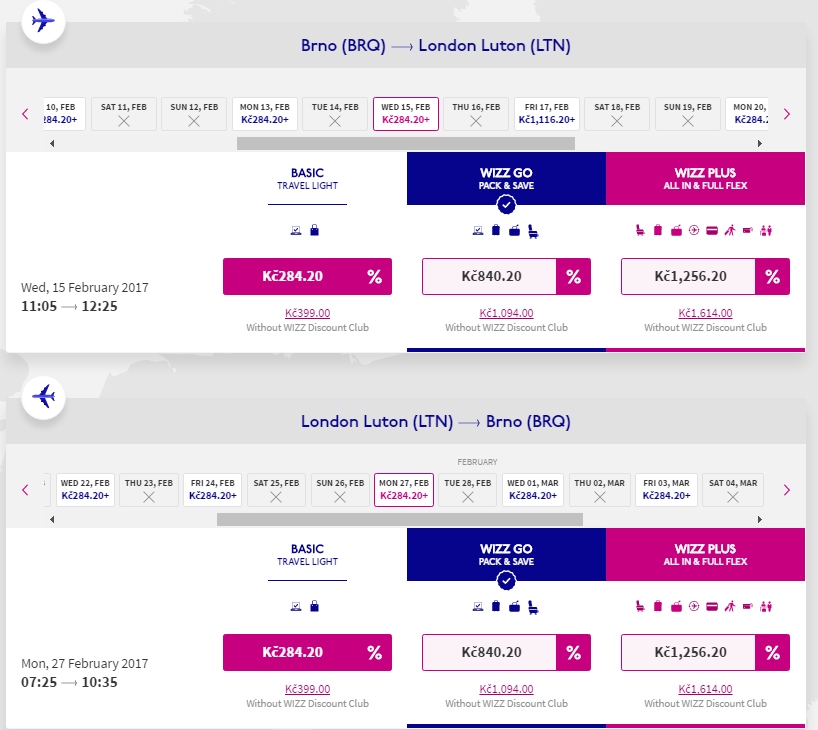Viewport: 818px width, 730px height.
Task: Toggle the return WIZZ GO checkmark selector
Action: click(506, 580)
